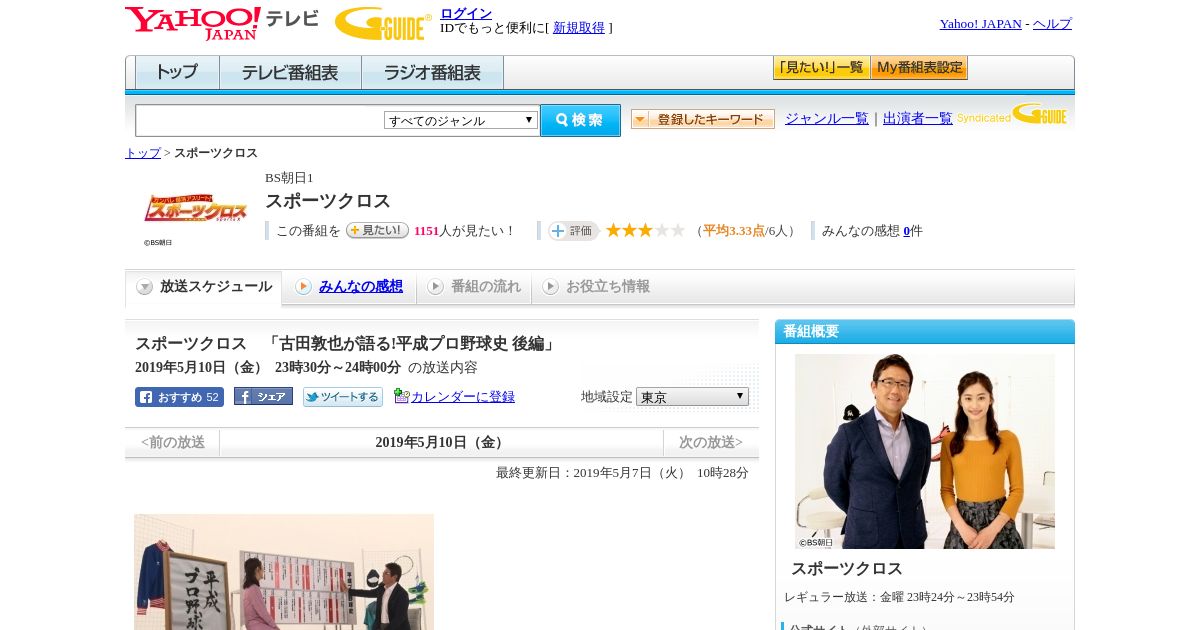Click the BS朝日1 channel label
Image resolution: width=1200 pixels, height=630 pixels.
pos(289,178)
